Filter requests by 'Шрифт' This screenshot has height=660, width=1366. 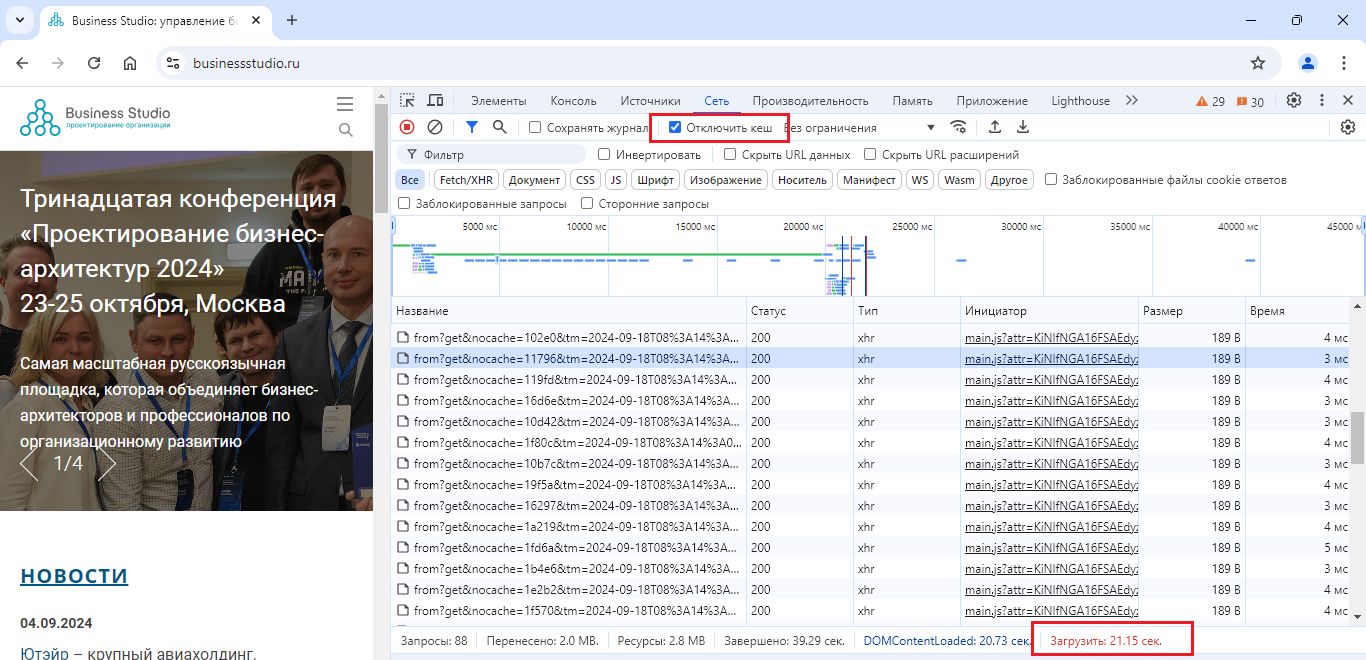tap(655, 180)
